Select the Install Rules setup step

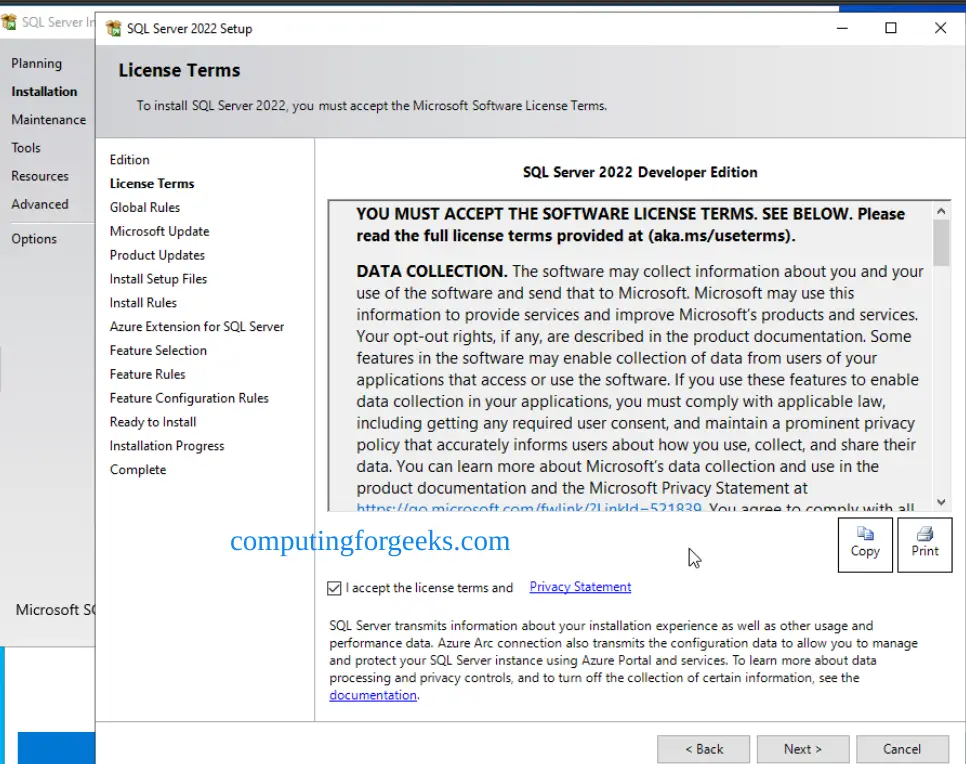[143, 303]
